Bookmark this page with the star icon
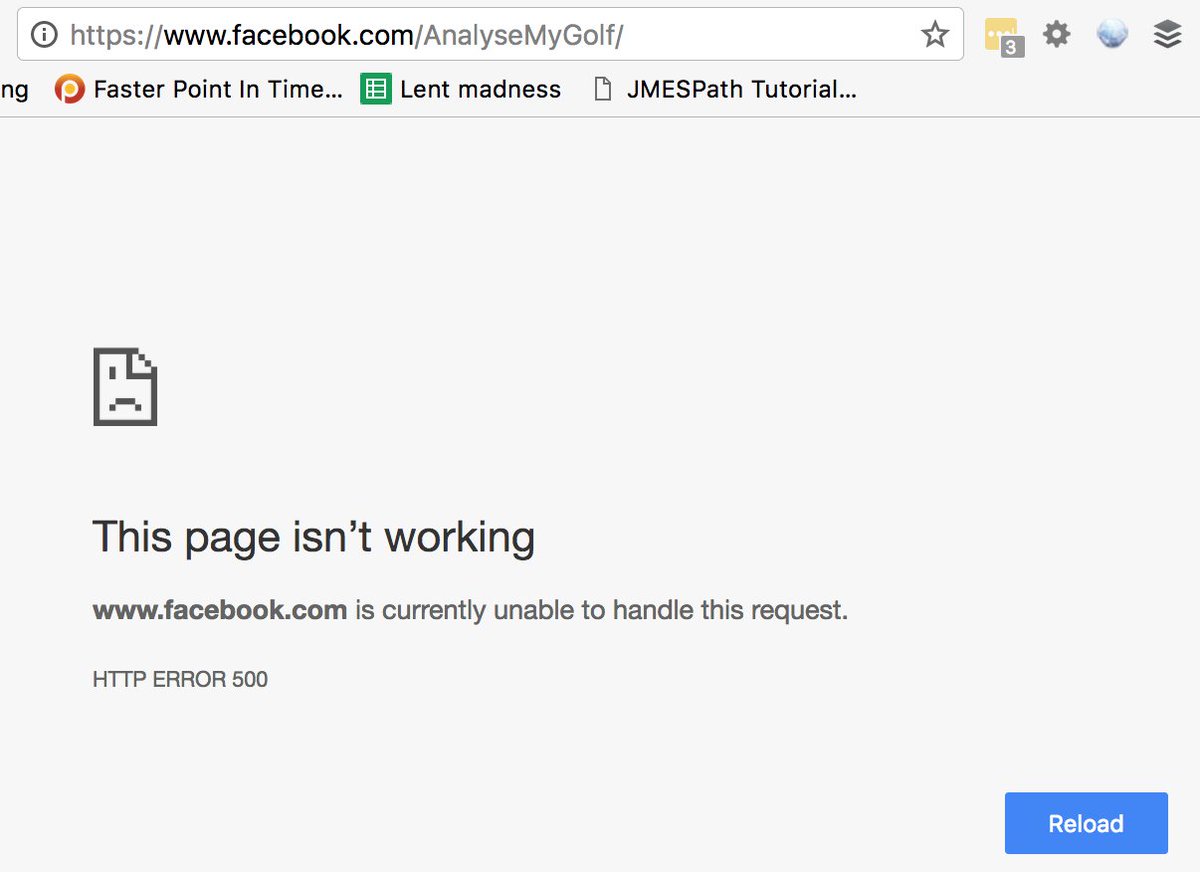This screenshot has width=1200, height=872. point(935,36)
